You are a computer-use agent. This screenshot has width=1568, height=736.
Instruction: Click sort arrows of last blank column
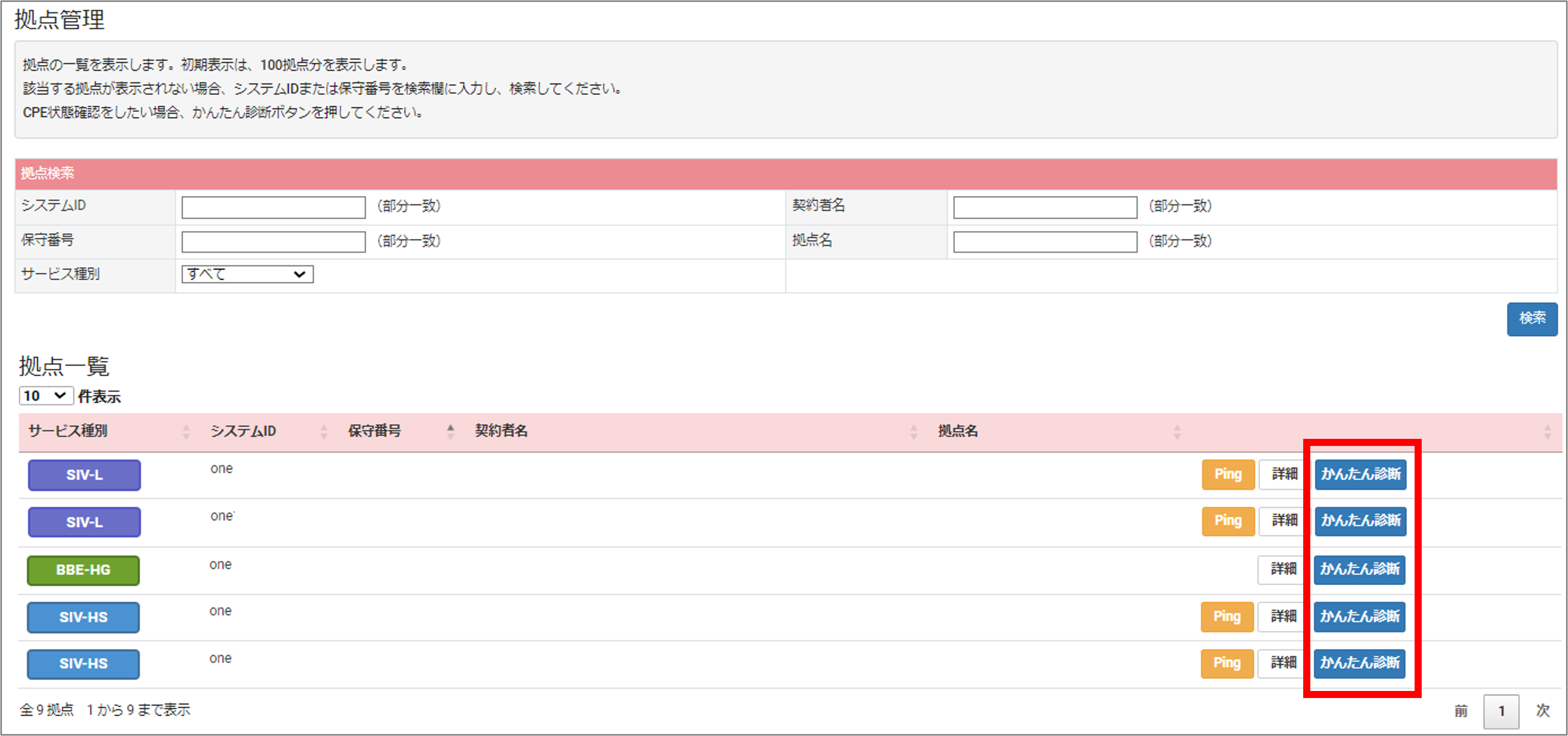point(1547,432)
